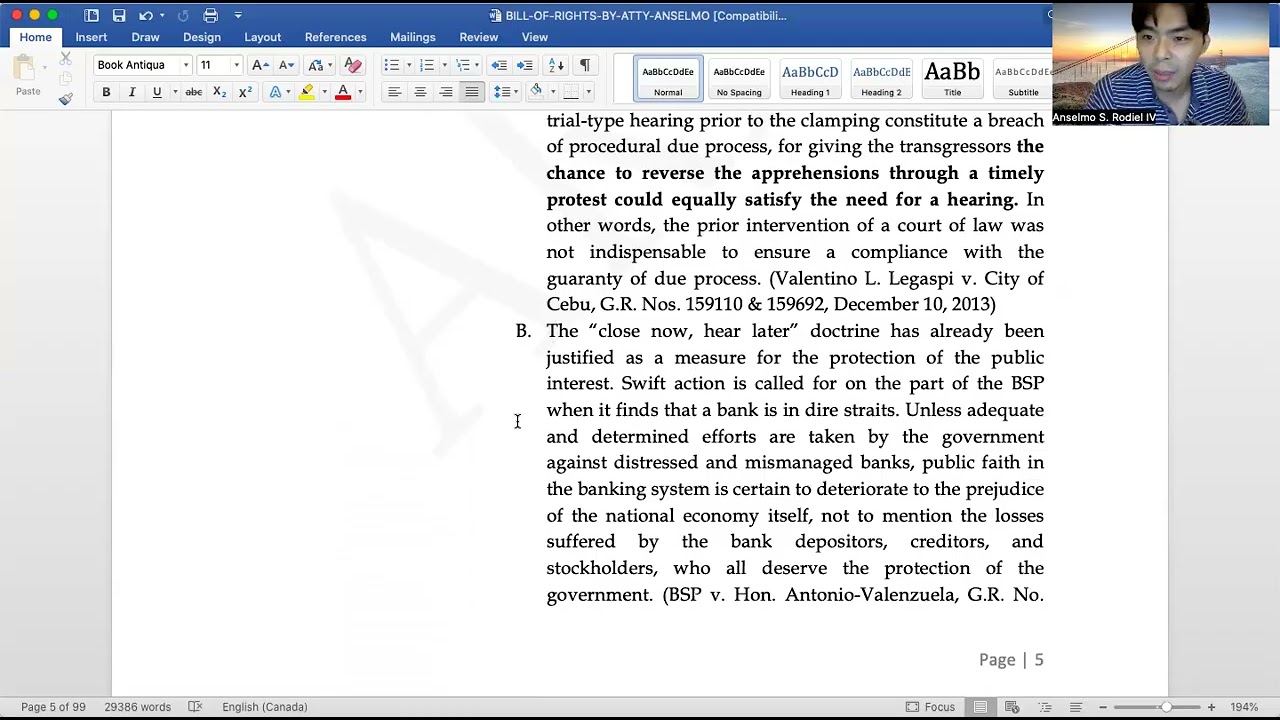Apply shading with the paint bucket icon
1280x720 pixels.
536,92
